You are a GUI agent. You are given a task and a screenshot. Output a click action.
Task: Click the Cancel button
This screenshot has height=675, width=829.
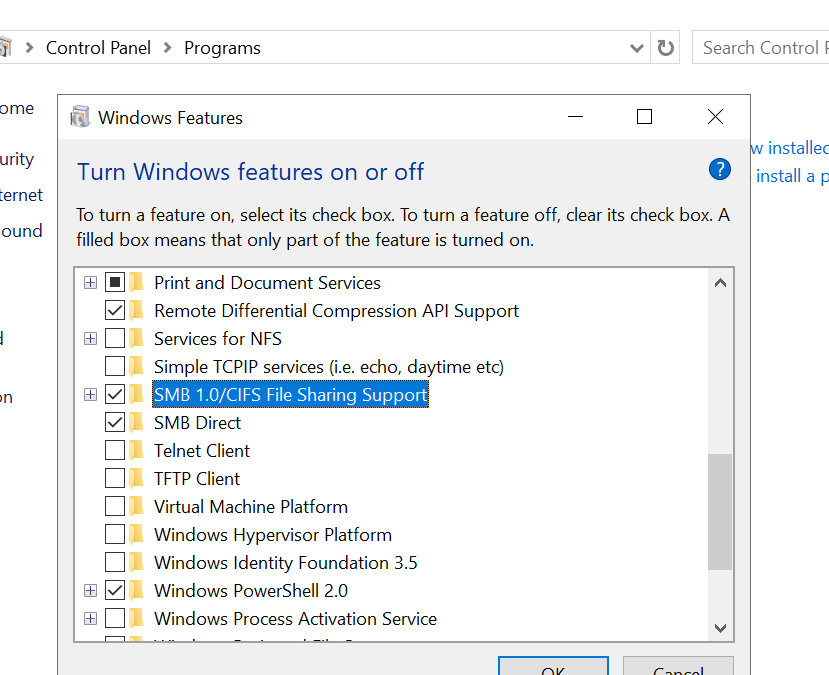click(678, 668)
